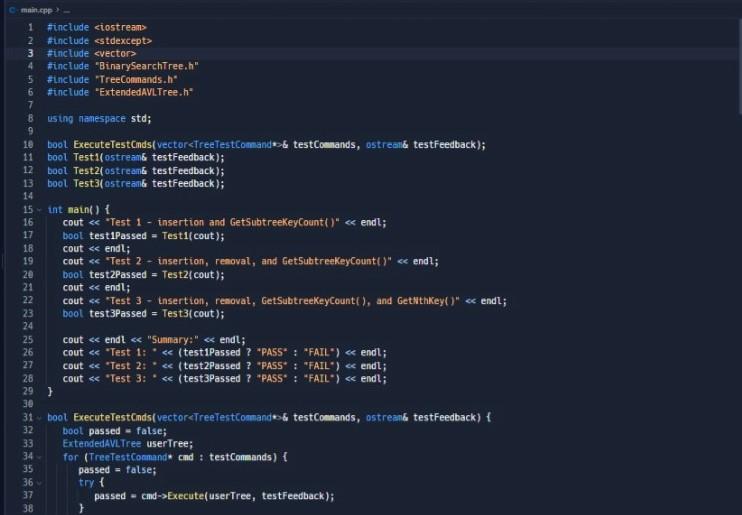Click 'test1Passed' variable on line 17
742x515 pixels.
(118, 235)
